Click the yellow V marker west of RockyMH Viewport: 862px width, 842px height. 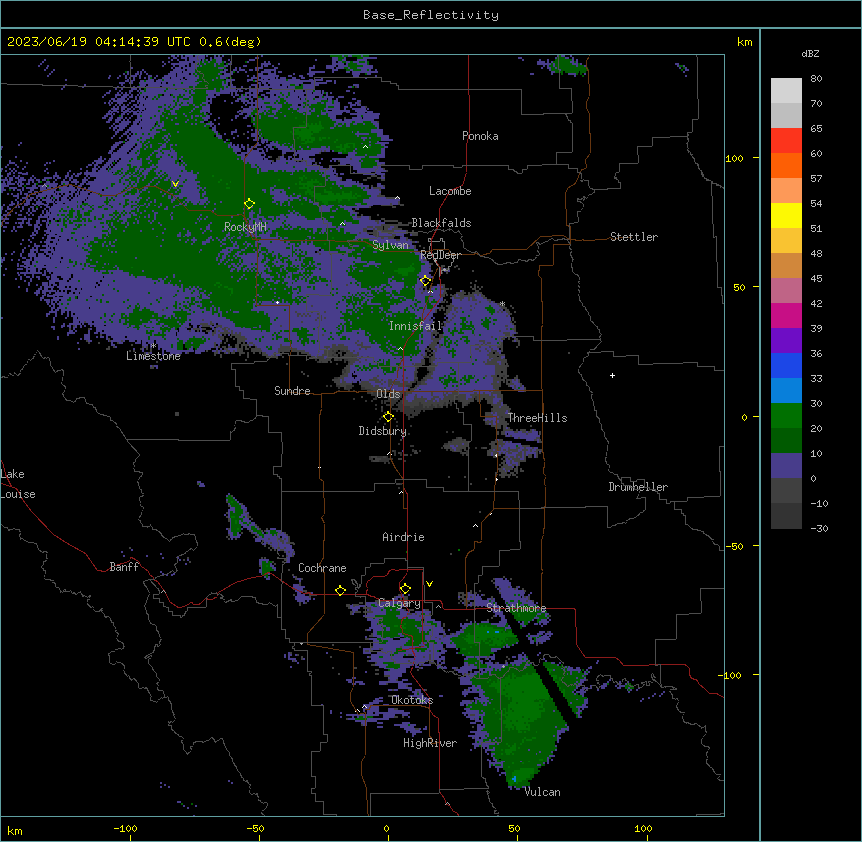point(175,184)
